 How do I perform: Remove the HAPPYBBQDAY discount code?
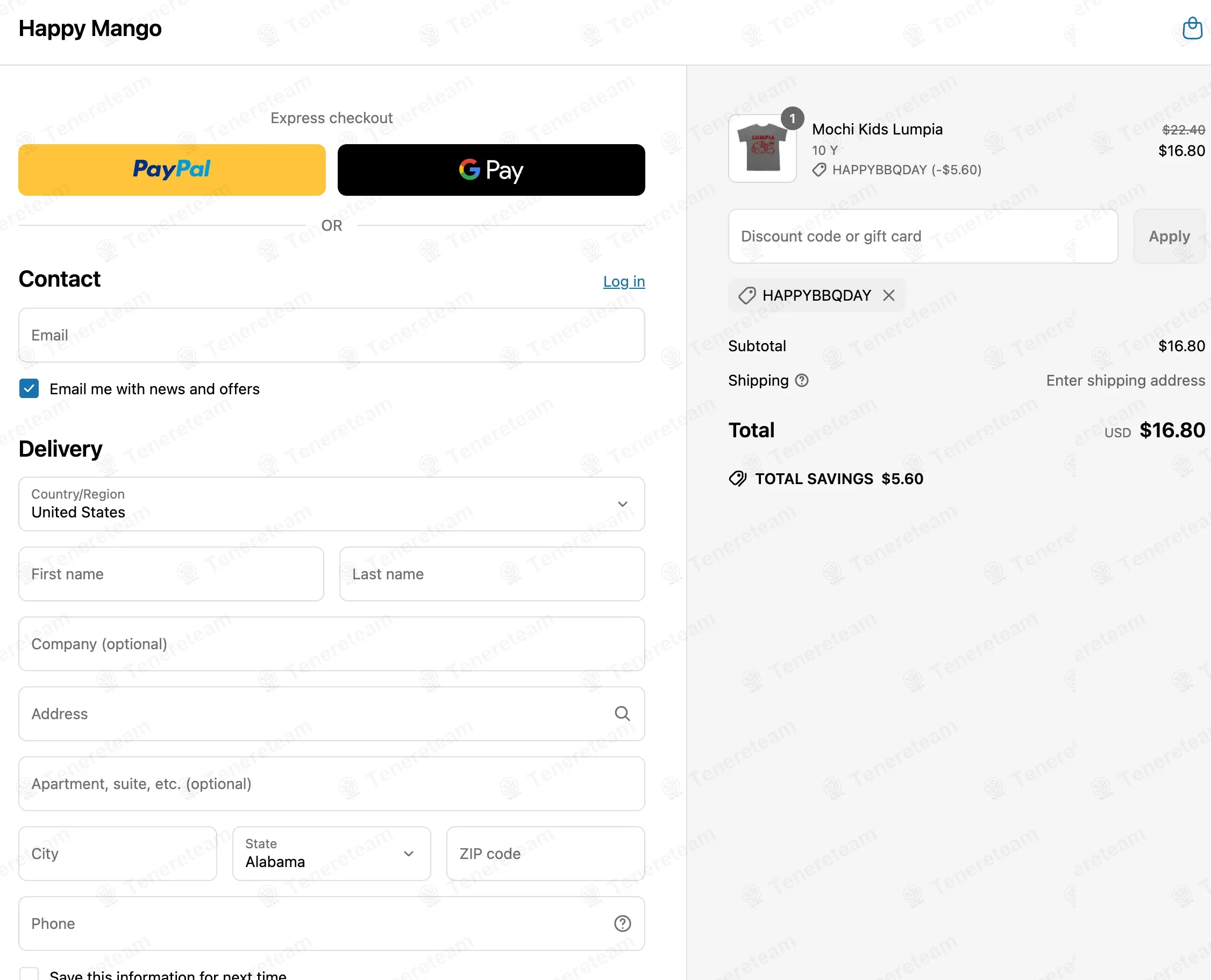889,295
